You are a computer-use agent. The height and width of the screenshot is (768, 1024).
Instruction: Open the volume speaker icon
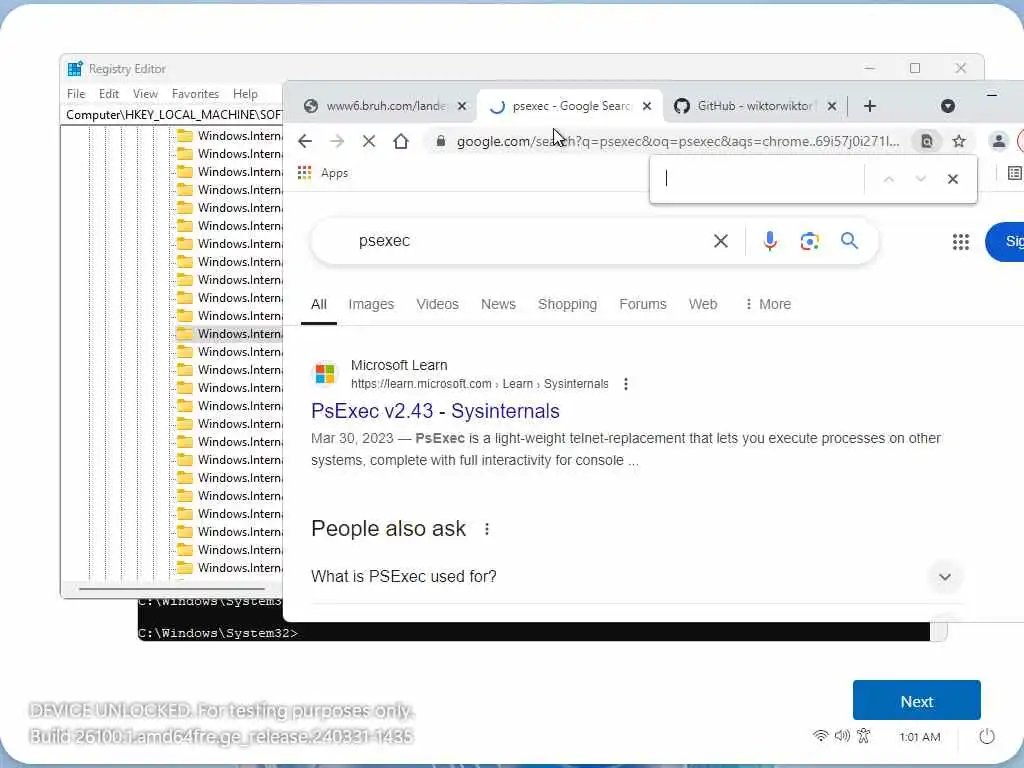click(x=842, y=736)
